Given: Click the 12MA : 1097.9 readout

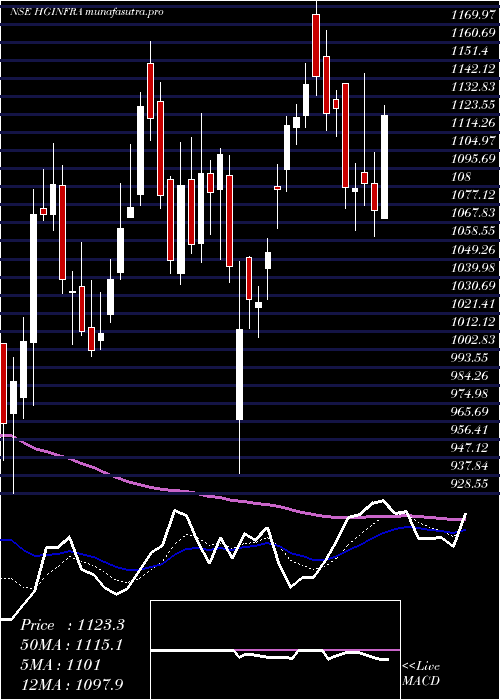Looking at the screenshot, I should coord(72,684).
